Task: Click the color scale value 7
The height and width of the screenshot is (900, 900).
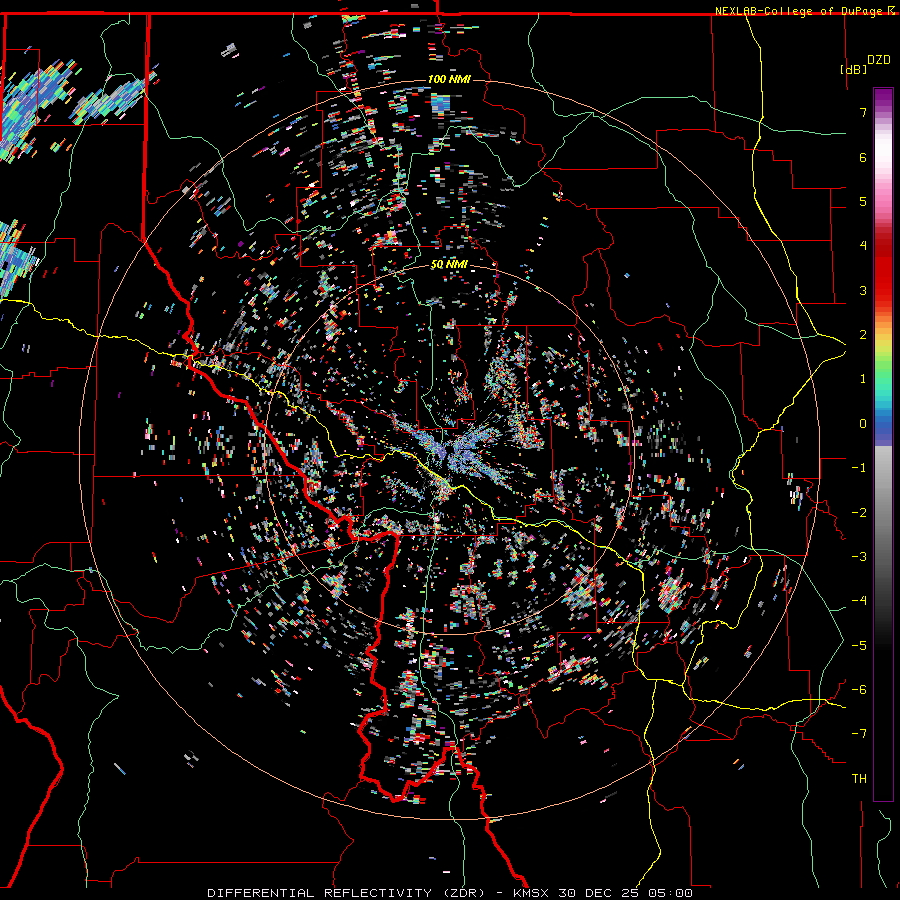Action: [863, 112]
